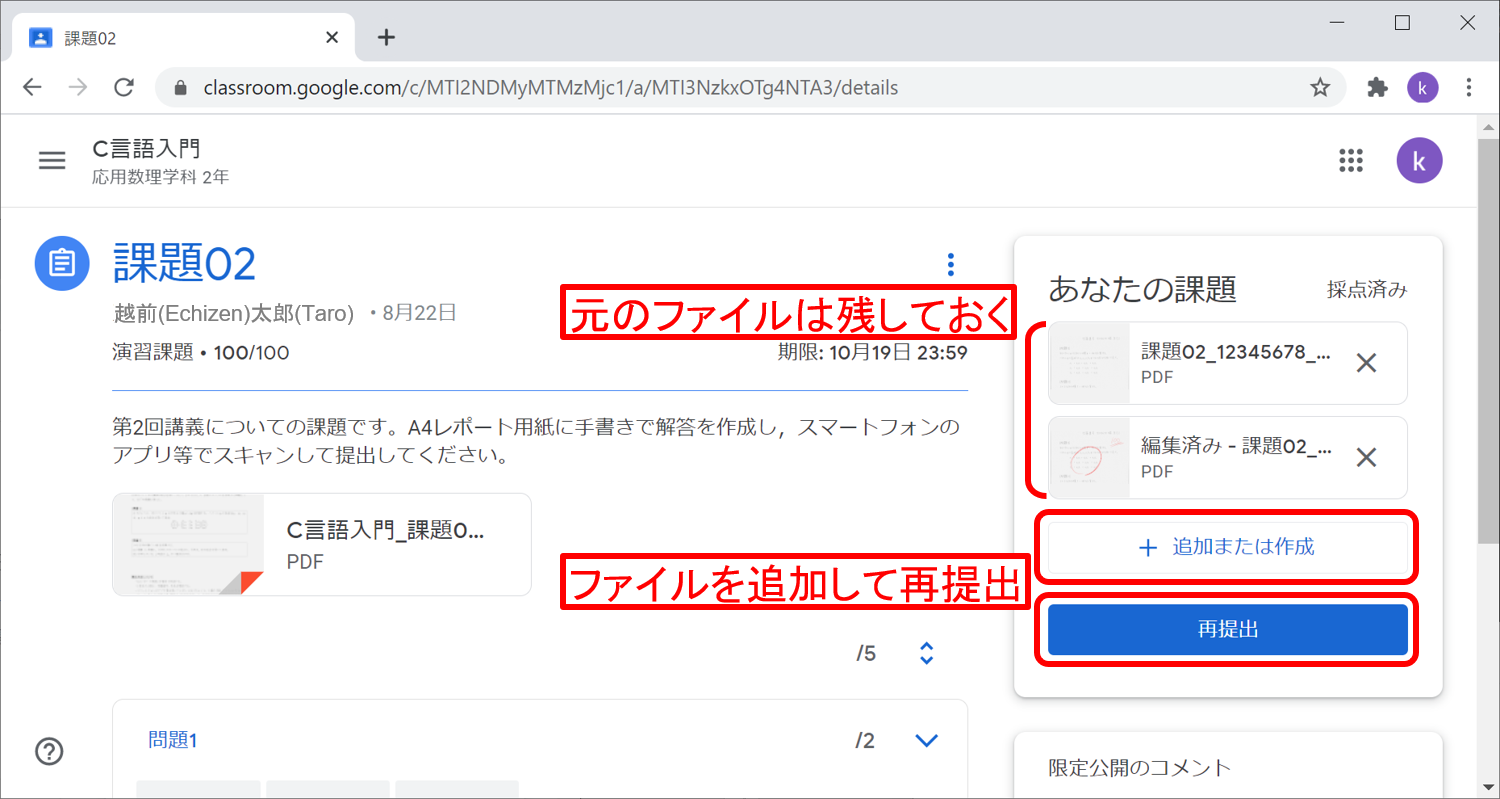This screenshot has width=1500, height=799.
Task: Select the 課題02 browser tab
Action: click(x=185, y=38)
